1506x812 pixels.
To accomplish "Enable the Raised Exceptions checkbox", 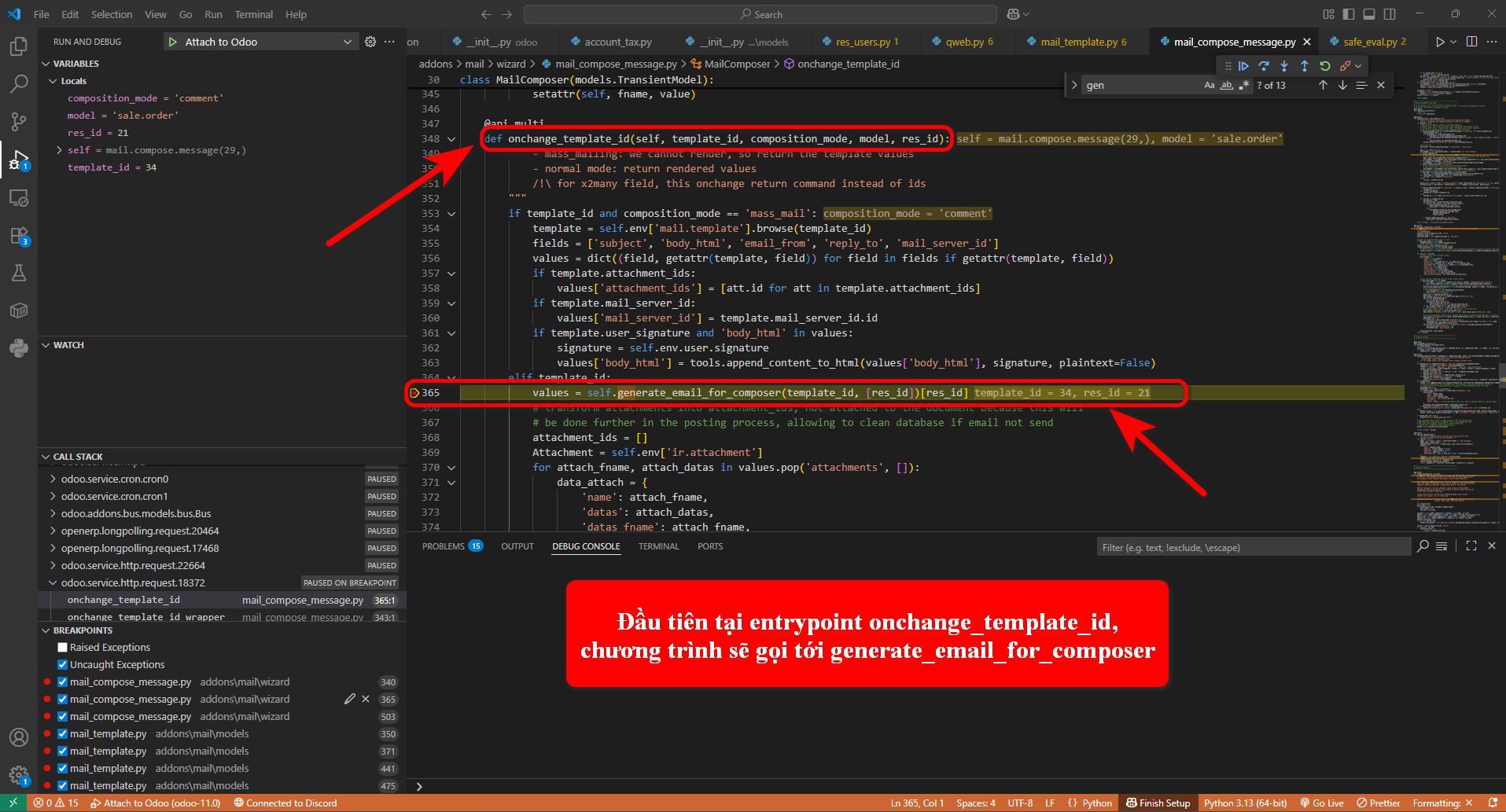I will [62, 648].
